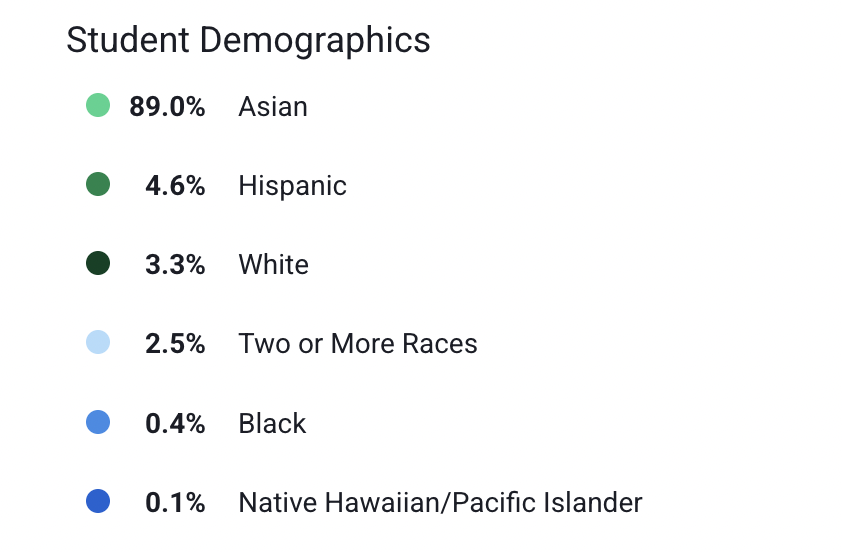The width and height of the screenshot is (842, 552).
Task: Click the Student Demographics heading
Action: pos(248,40)
